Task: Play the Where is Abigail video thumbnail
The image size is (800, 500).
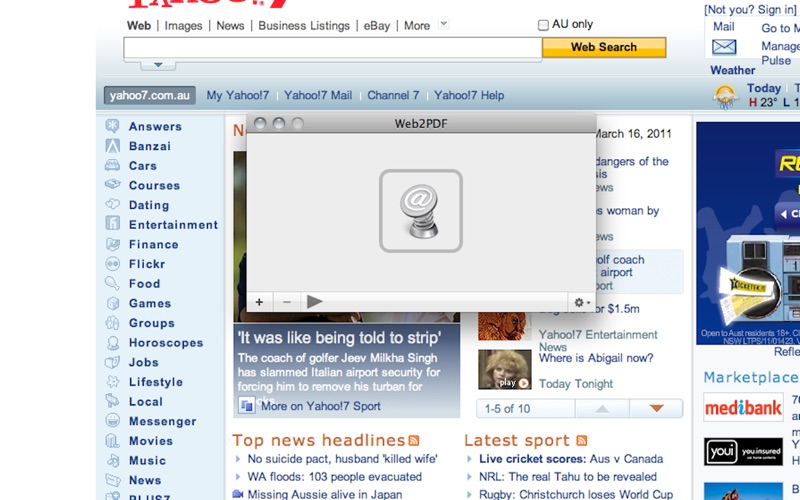Action: (505, 370)
